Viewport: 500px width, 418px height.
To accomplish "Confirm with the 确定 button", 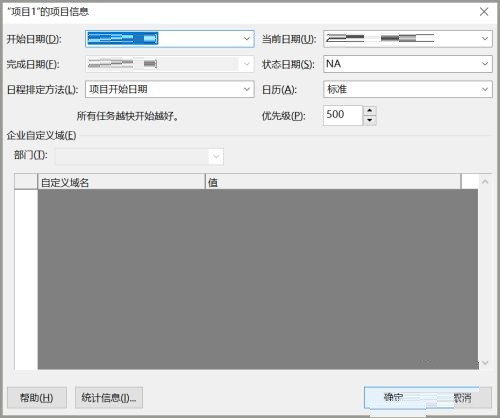I will tap(393, 397).
